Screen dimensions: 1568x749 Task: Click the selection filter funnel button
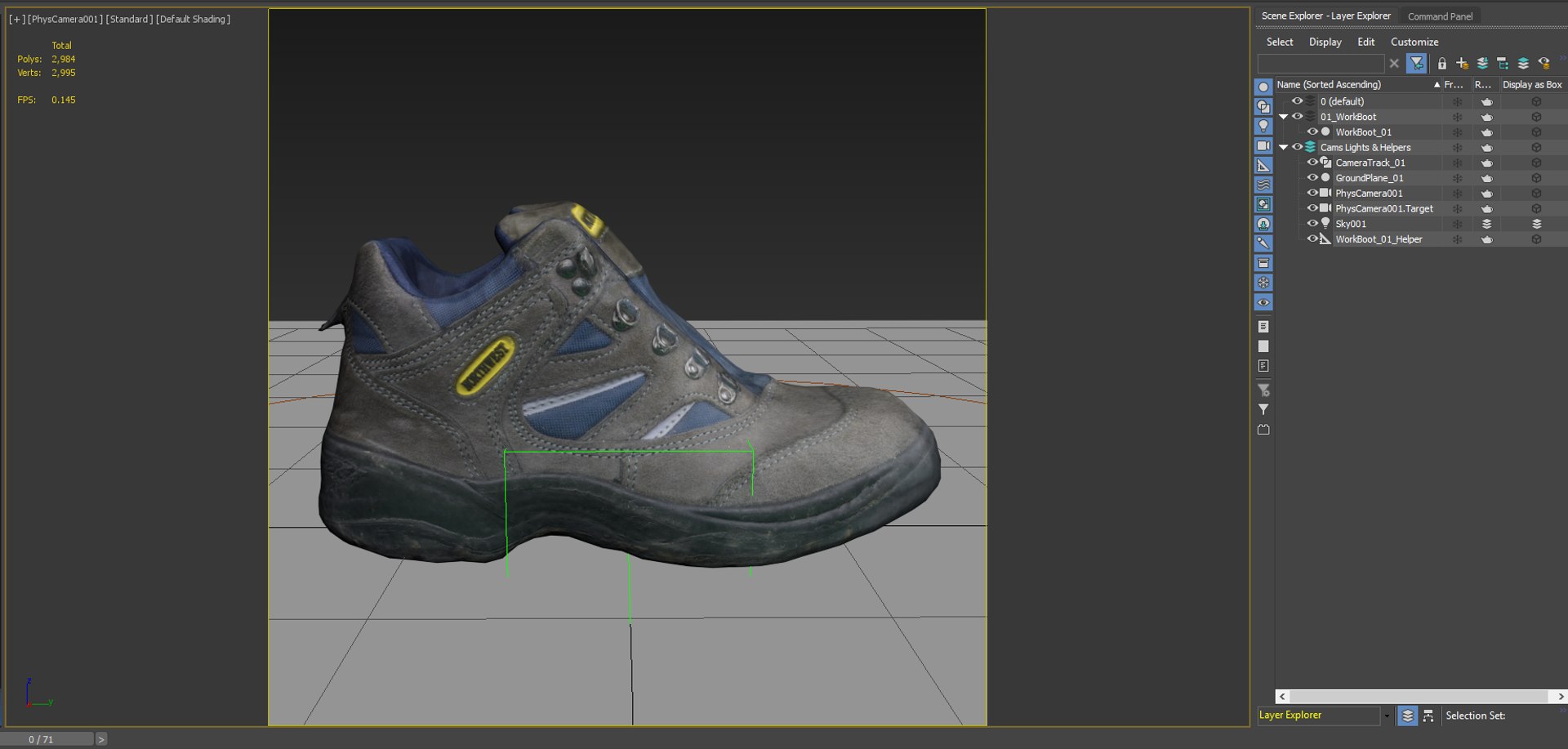pos(1417,63)
